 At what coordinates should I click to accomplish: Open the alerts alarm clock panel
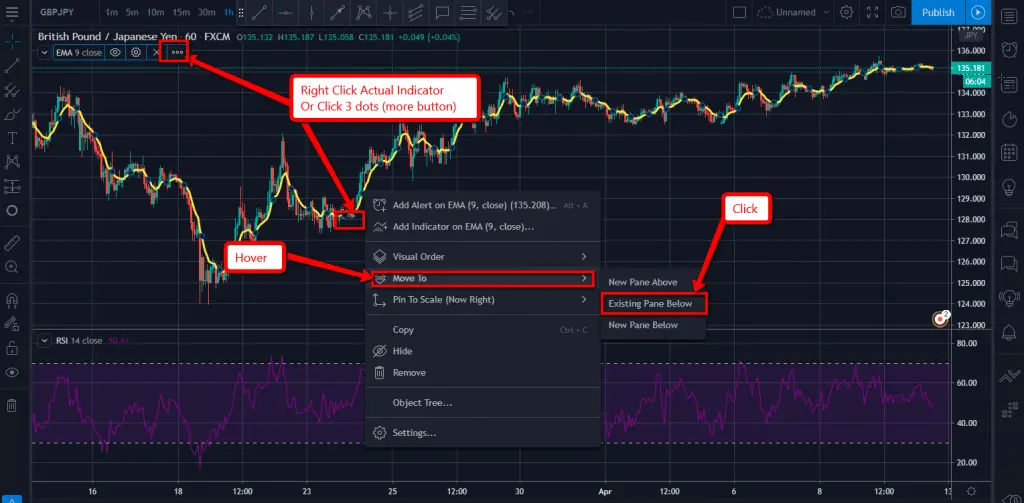click(1008, 49)
